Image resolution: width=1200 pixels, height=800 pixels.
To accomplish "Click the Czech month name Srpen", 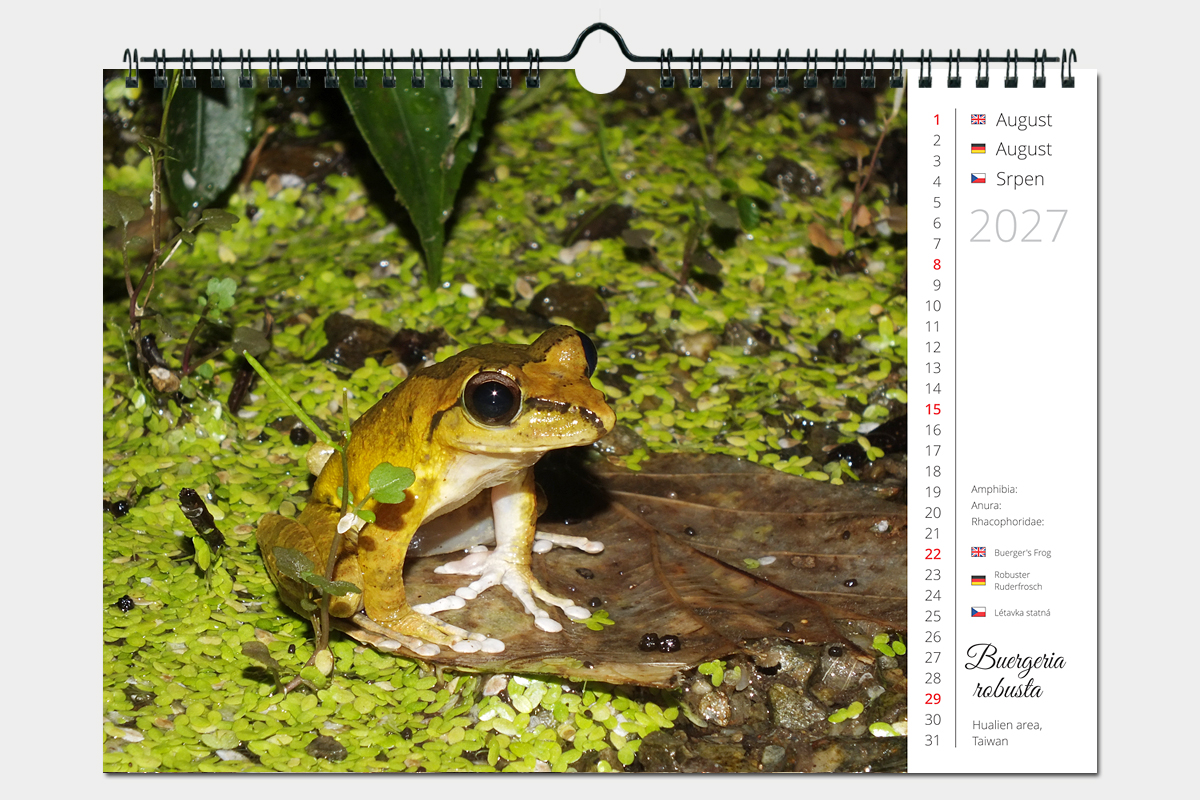I will coord(1020,179).
